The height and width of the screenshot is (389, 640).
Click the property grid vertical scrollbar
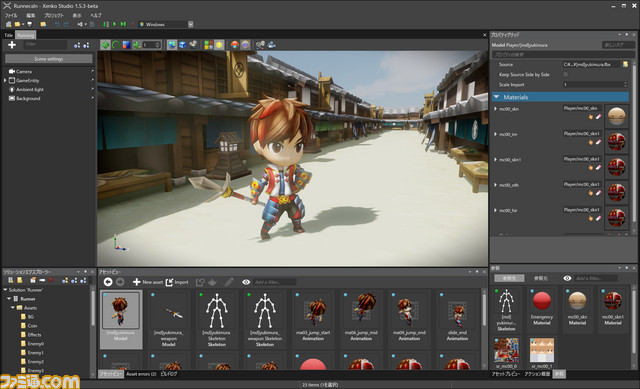[x=634, y=143]
